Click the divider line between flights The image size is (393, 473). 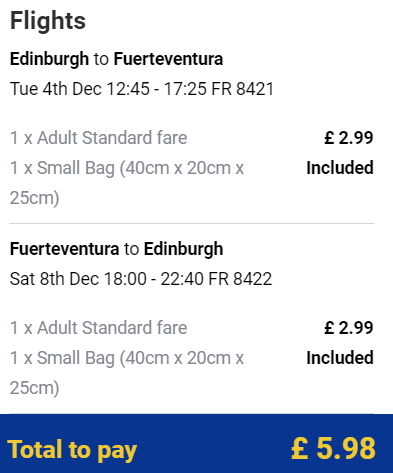[192, 223]
